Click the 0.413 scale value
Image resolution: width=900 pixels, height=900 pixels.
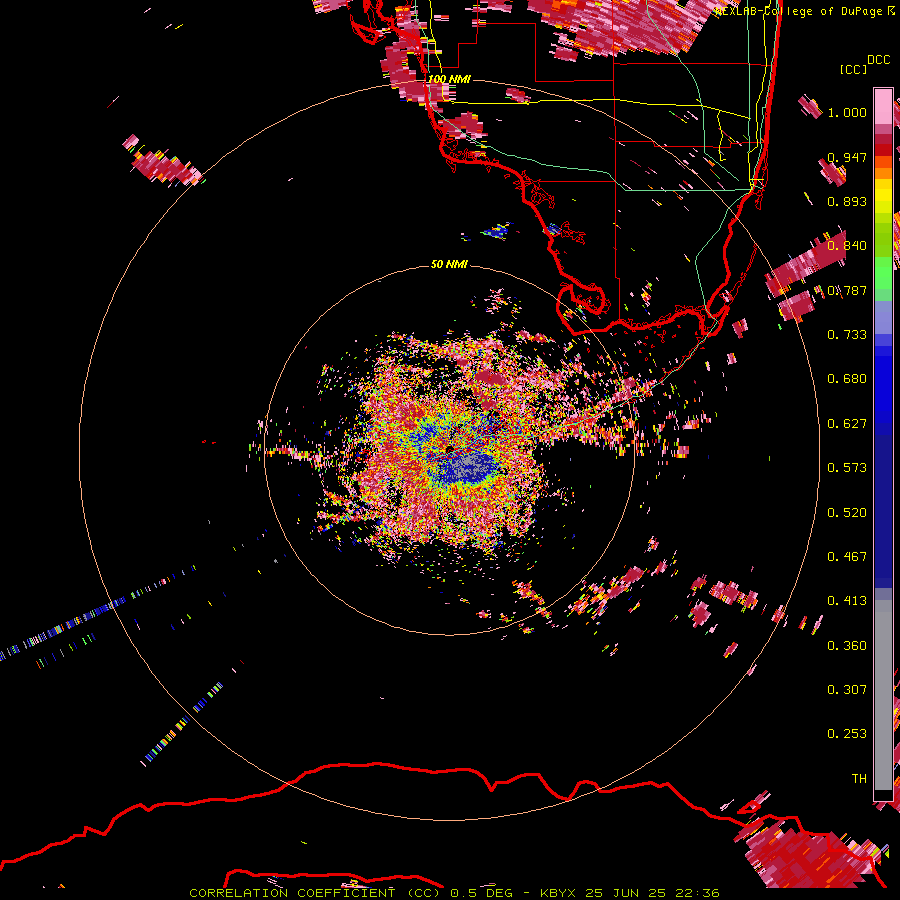(x=847, y=601)
